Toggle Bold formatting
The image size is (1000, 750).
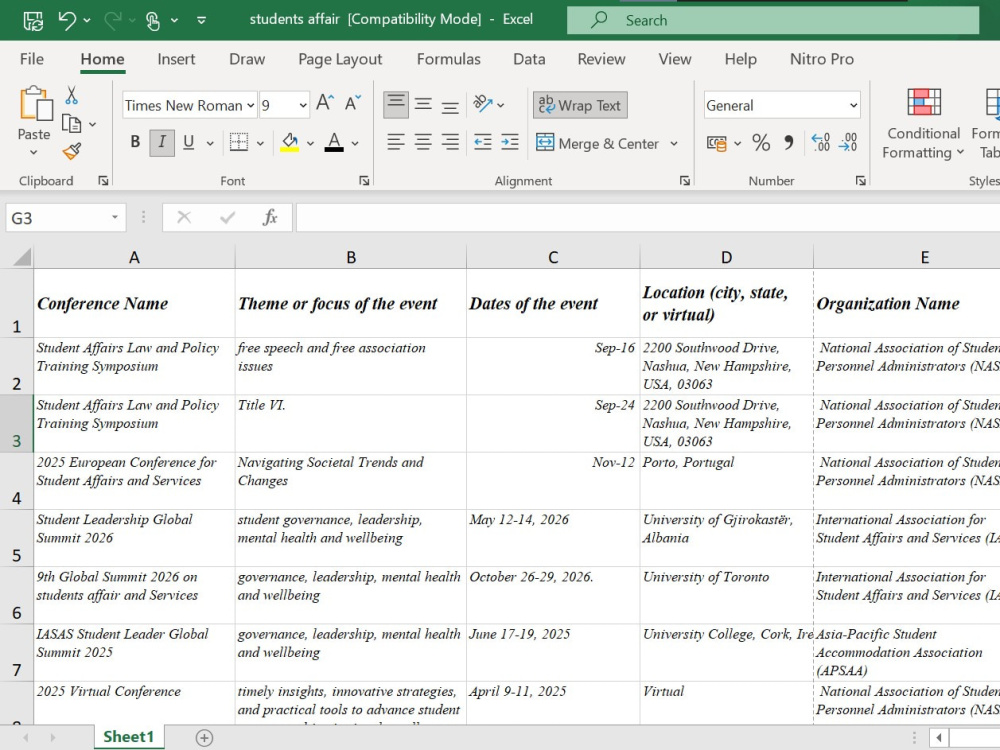coord(135,142)
